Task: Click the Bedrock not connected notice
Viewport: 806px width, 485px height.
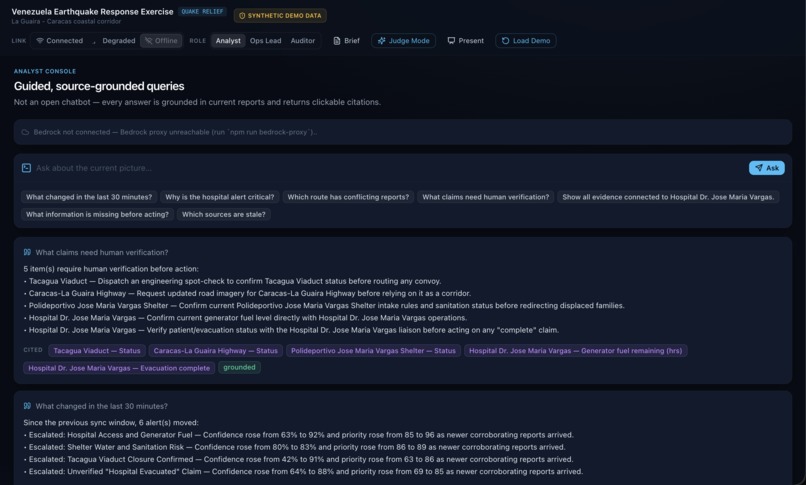Action: 402,132
